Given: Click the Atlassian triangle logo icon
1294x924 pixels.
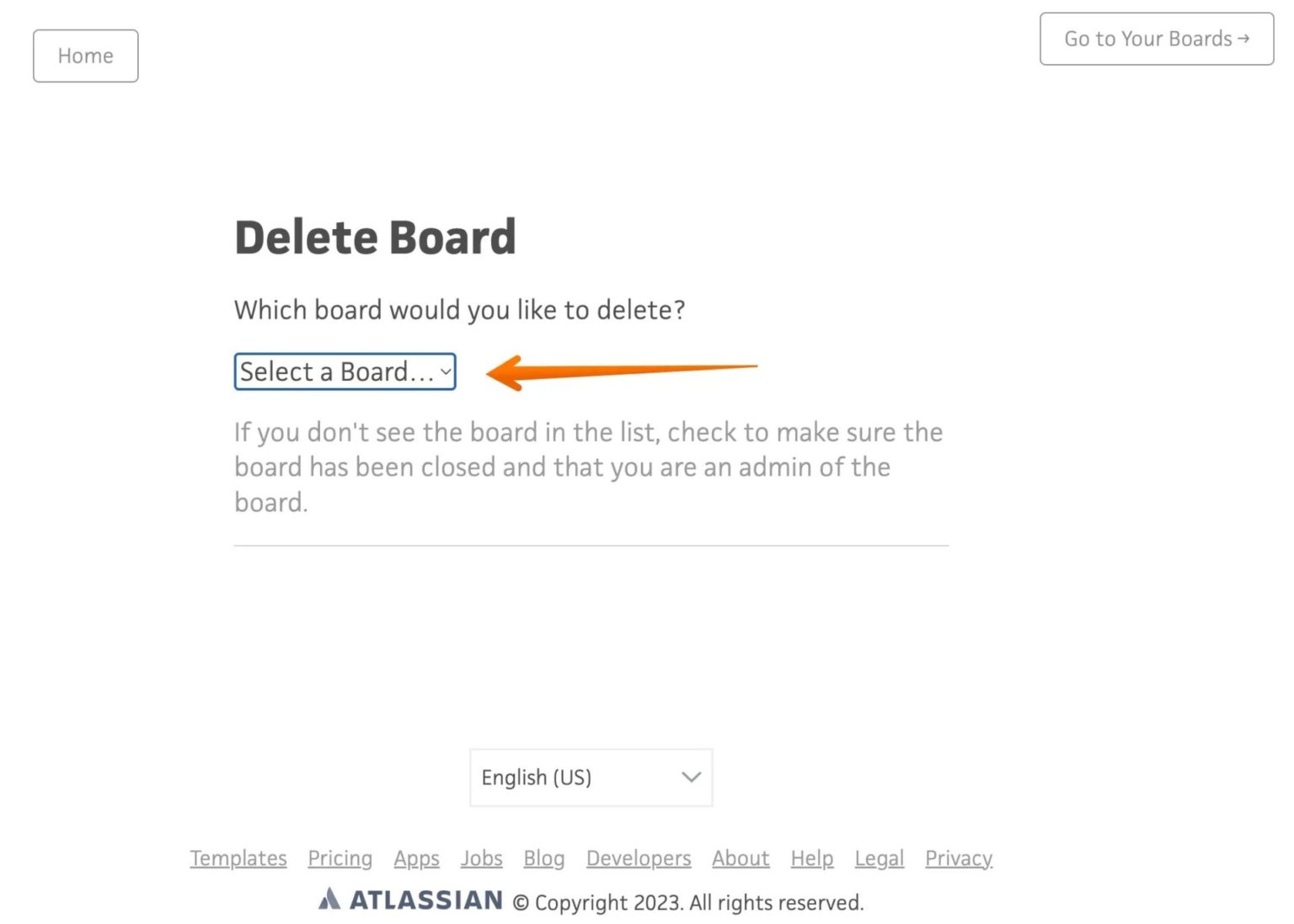Looking at the screenshot, I should (x=330, y=900).
